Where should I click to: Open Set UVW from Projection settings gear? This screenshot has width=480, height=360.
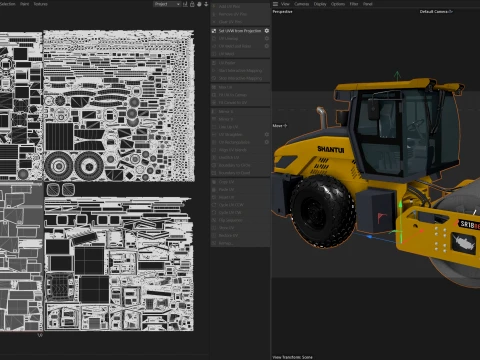click(267, 31)
